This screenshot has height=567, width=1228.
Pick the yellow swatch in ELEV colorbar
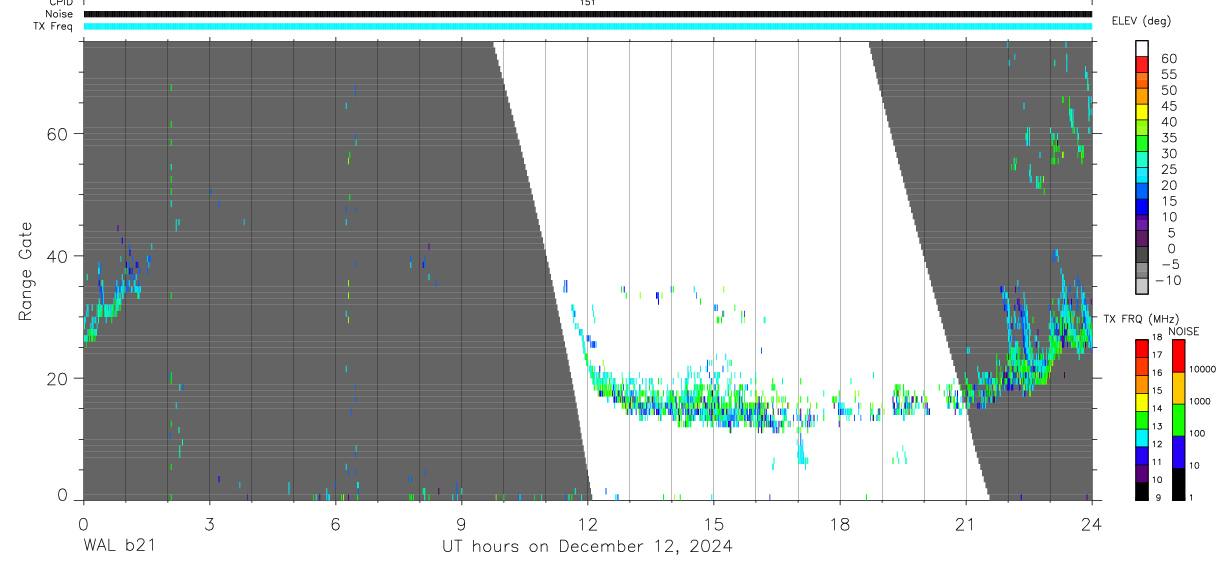tap(1142, 111)
